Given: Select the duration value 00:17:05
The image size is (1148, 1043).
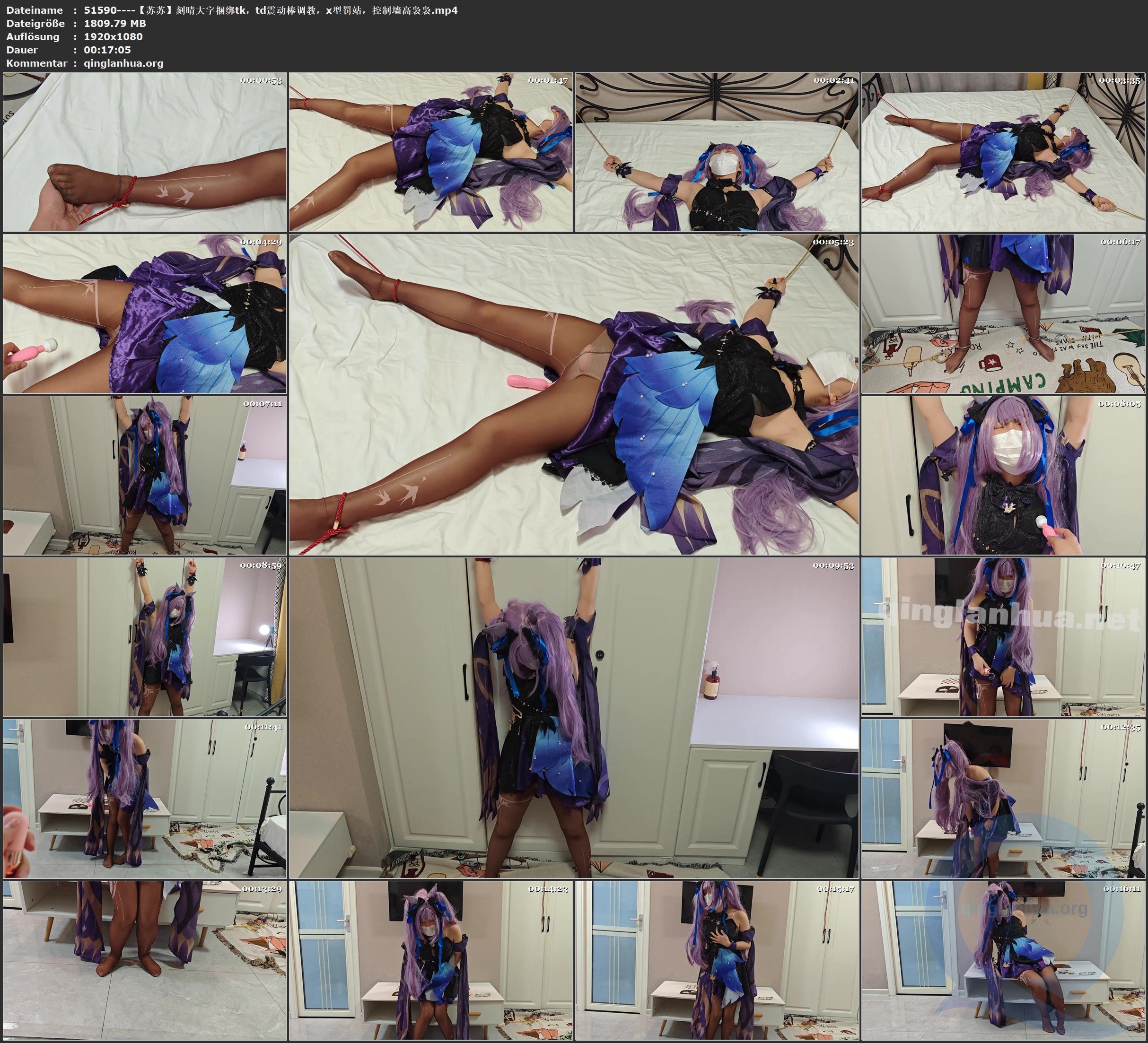Looking at the screenshot, I should [107, 50].
